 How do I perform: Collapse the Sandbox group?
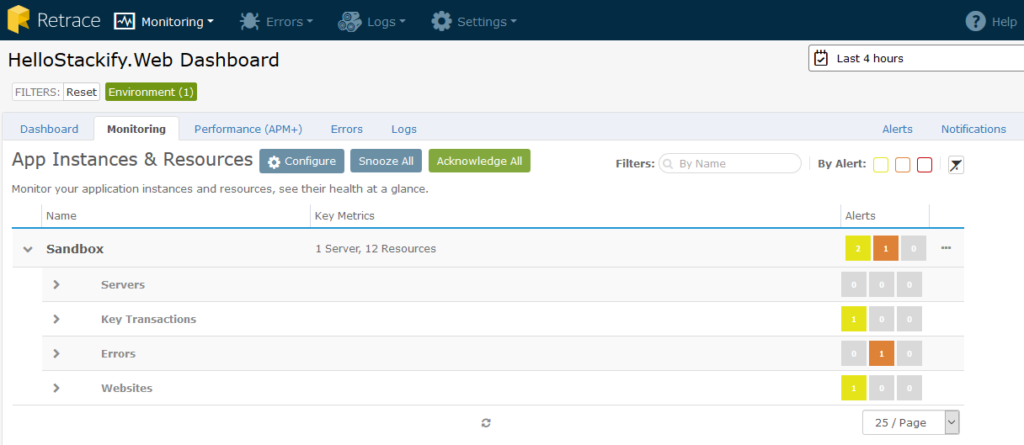[x=27, y=249]
